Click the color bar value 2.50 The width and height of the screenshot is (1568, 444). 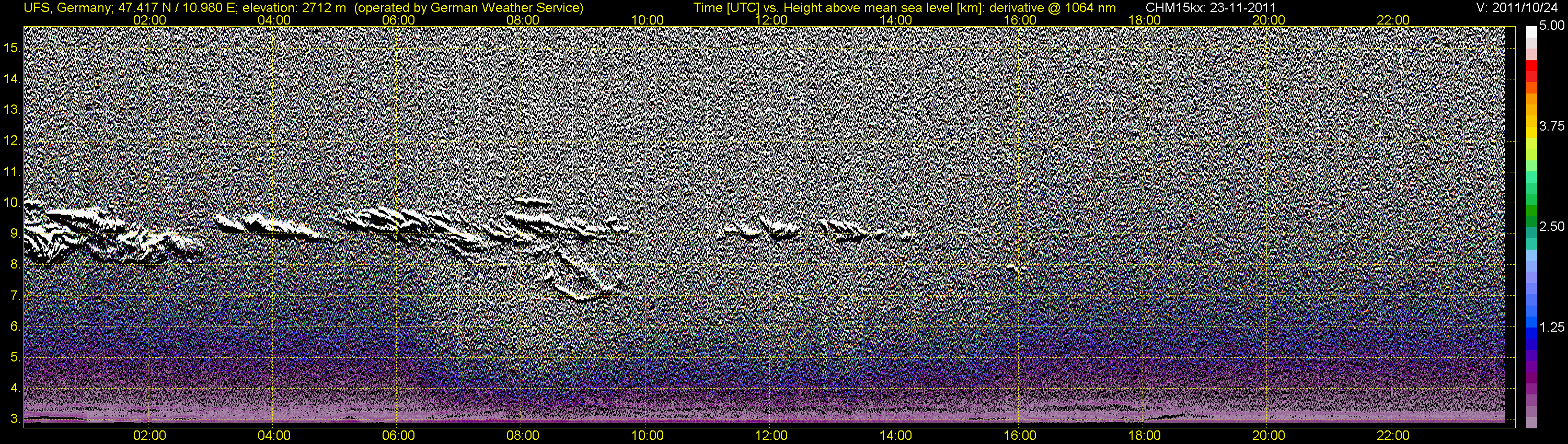(1552, 227)
